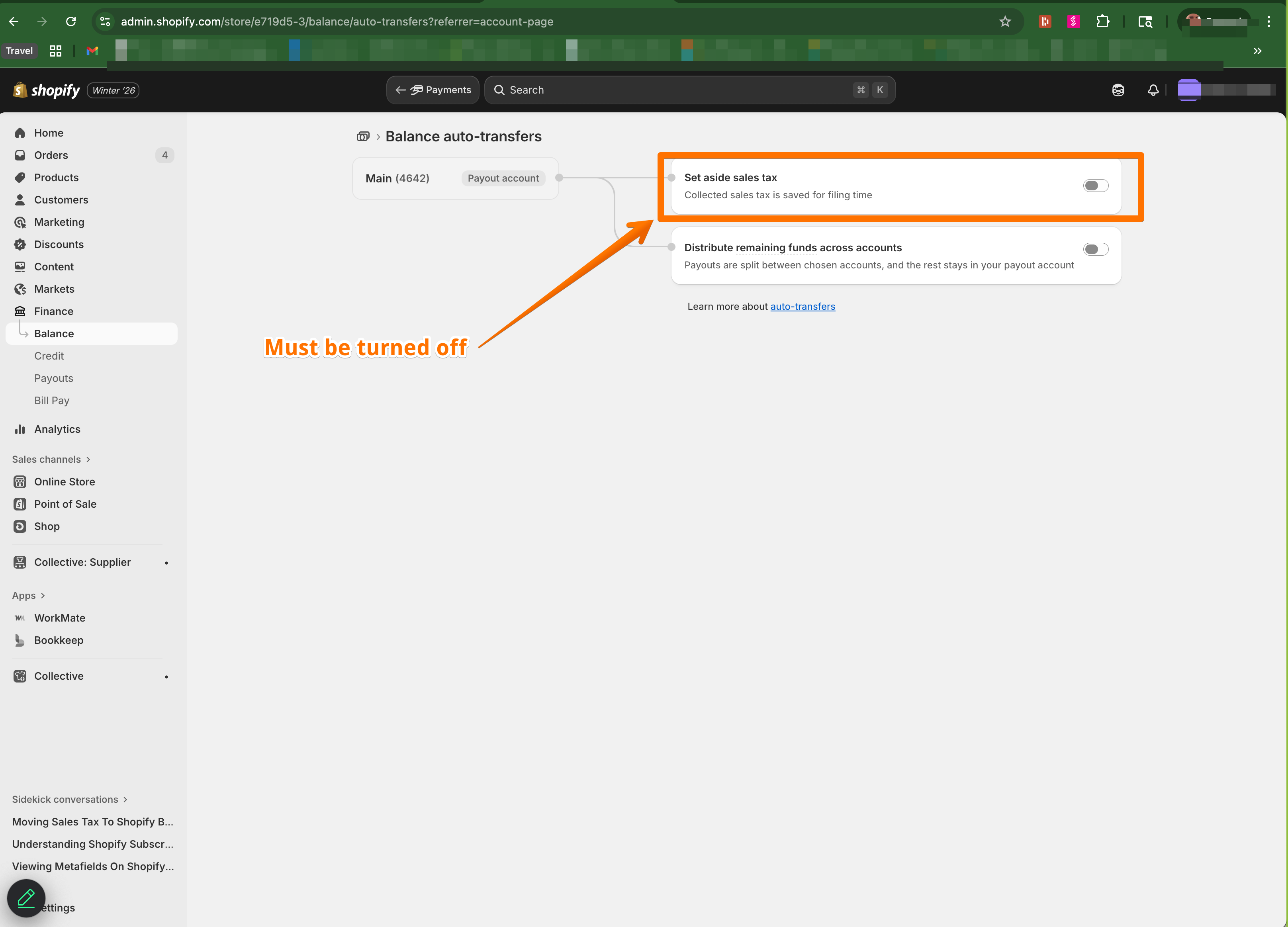Click the green pencil edit icon
Screen dimensions: 1288x927
pyautogui.click(x=26, y=898)
